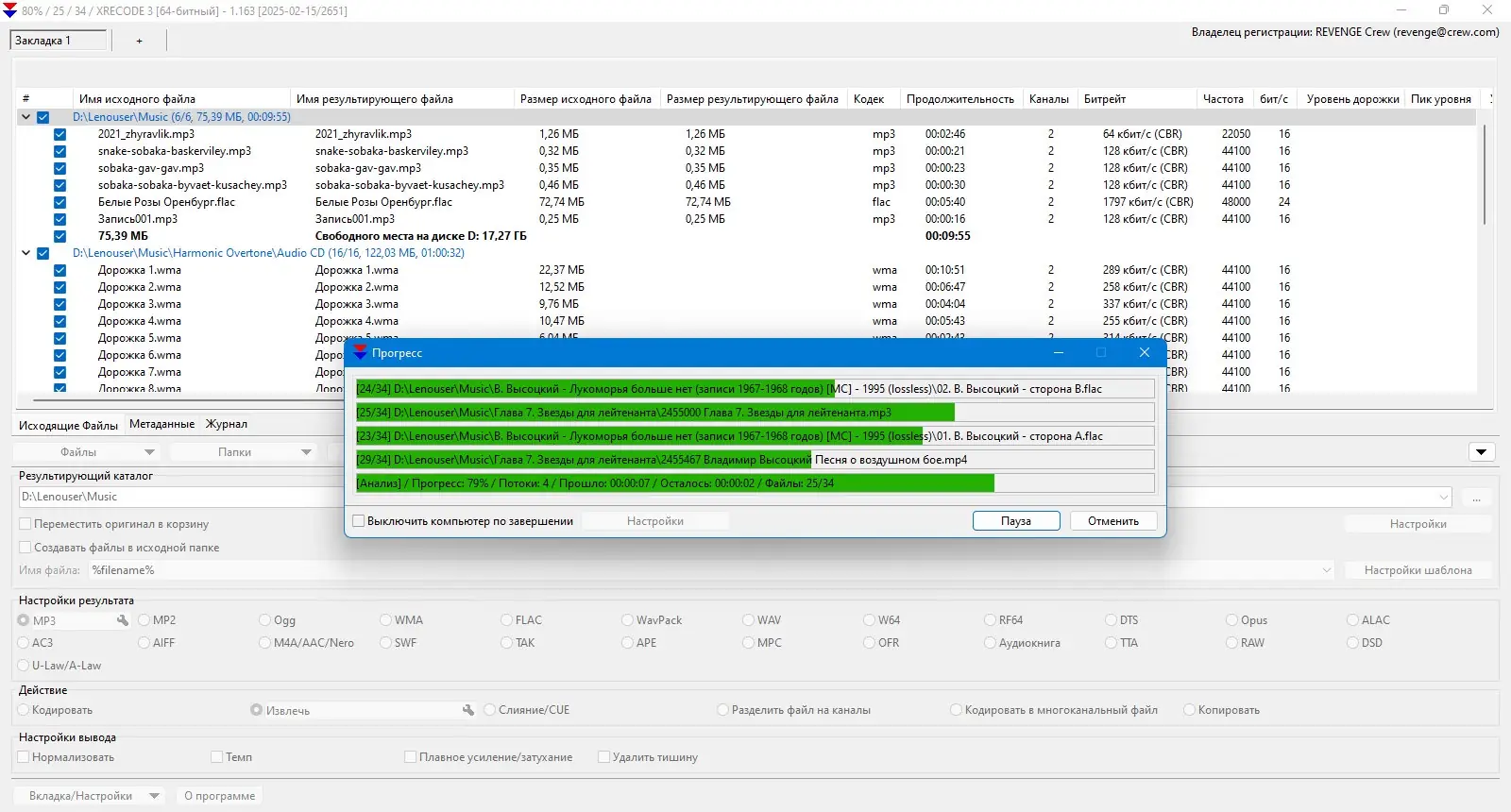Browse for output folder with the ellipsis button
Viewport: 1511px width, 812px height.
coord(1476,498)
